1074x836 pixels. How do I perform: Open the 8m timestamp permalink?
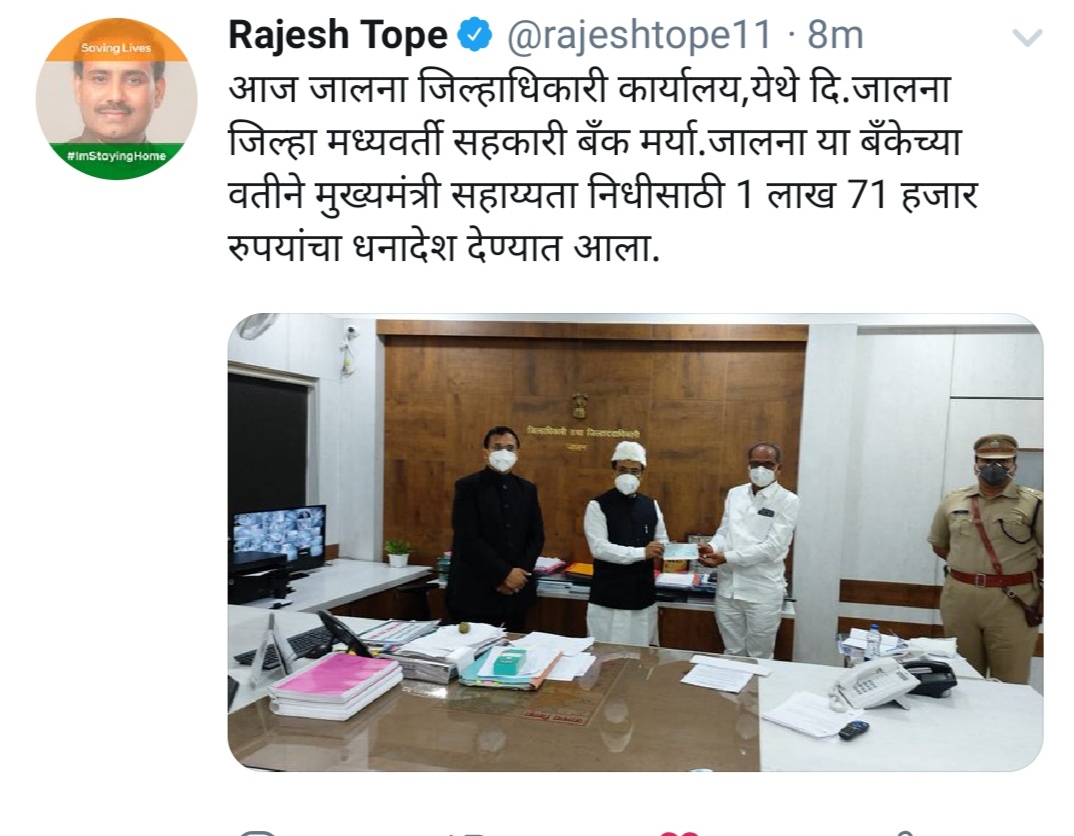click(835, 35)
